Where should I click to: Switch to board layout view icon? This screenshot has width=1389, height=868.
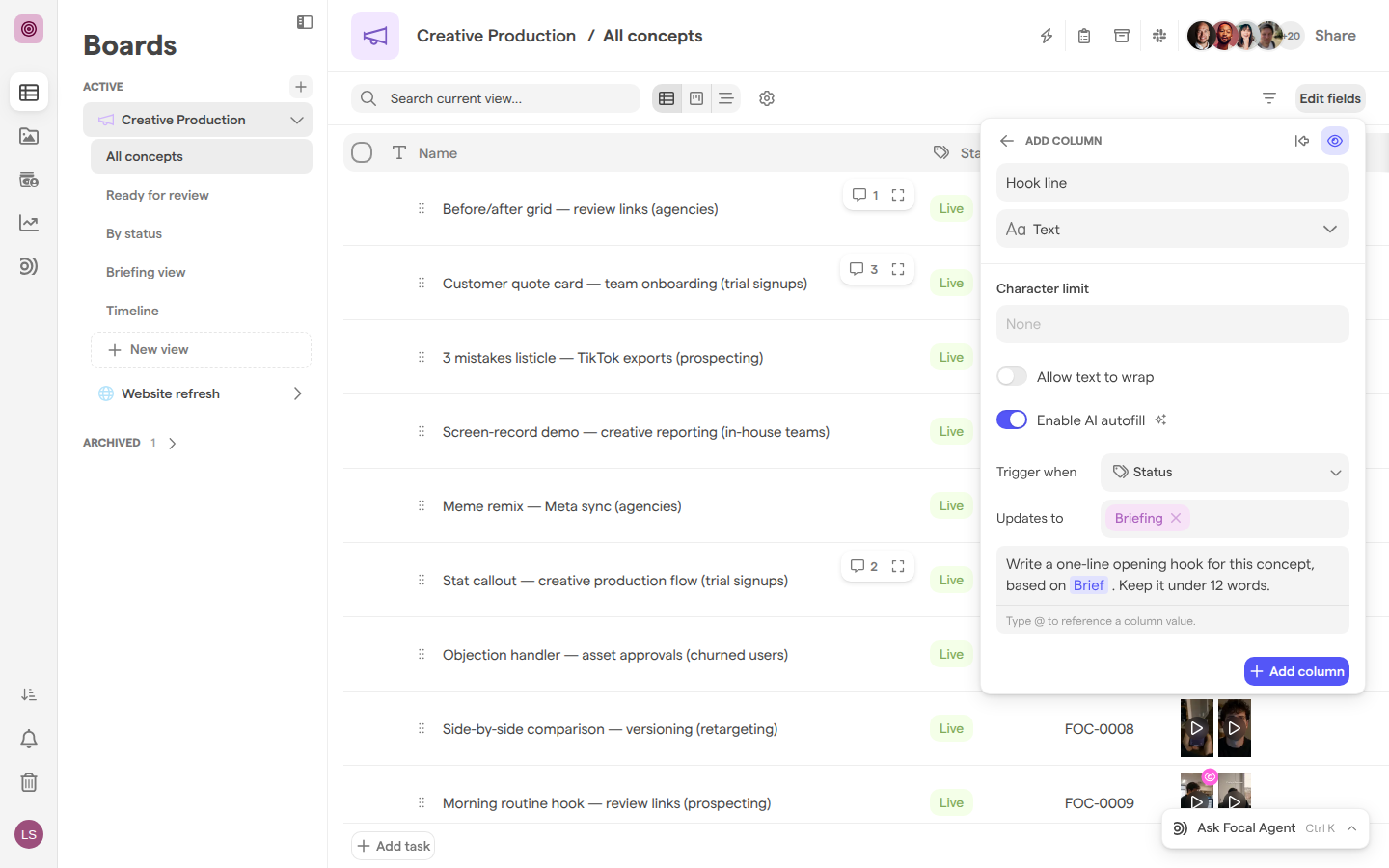696,98
